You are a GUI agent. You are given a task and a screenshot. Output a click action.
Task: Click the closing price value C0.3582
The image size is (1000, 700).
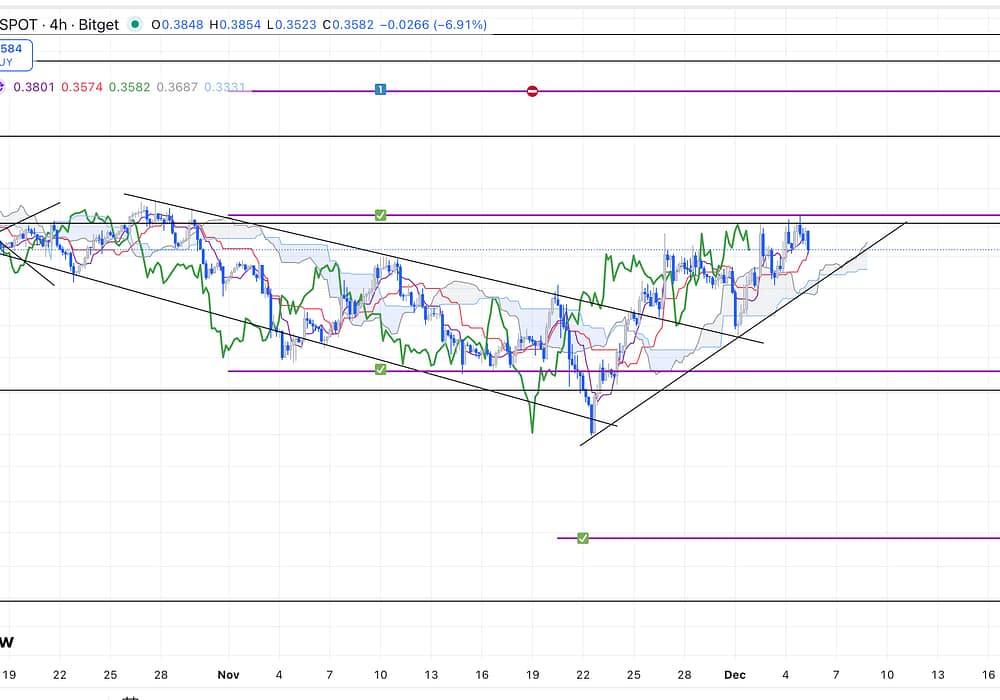[x=352, y=24]
